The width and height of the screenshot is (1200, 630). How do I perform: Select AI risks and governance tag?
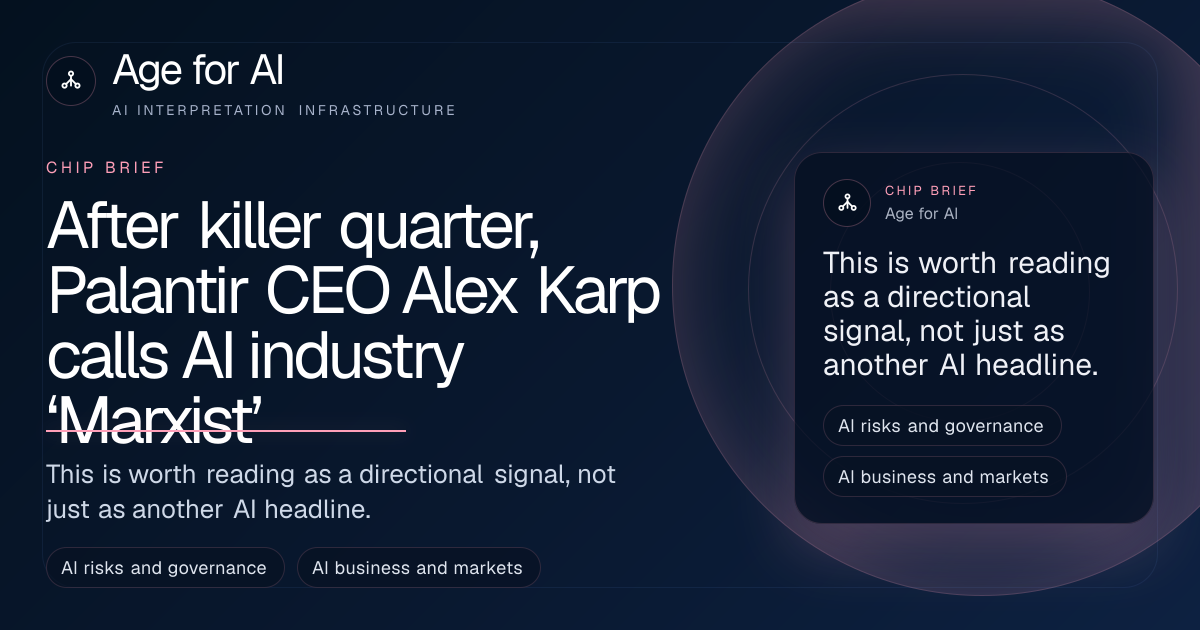click(165, 568)
